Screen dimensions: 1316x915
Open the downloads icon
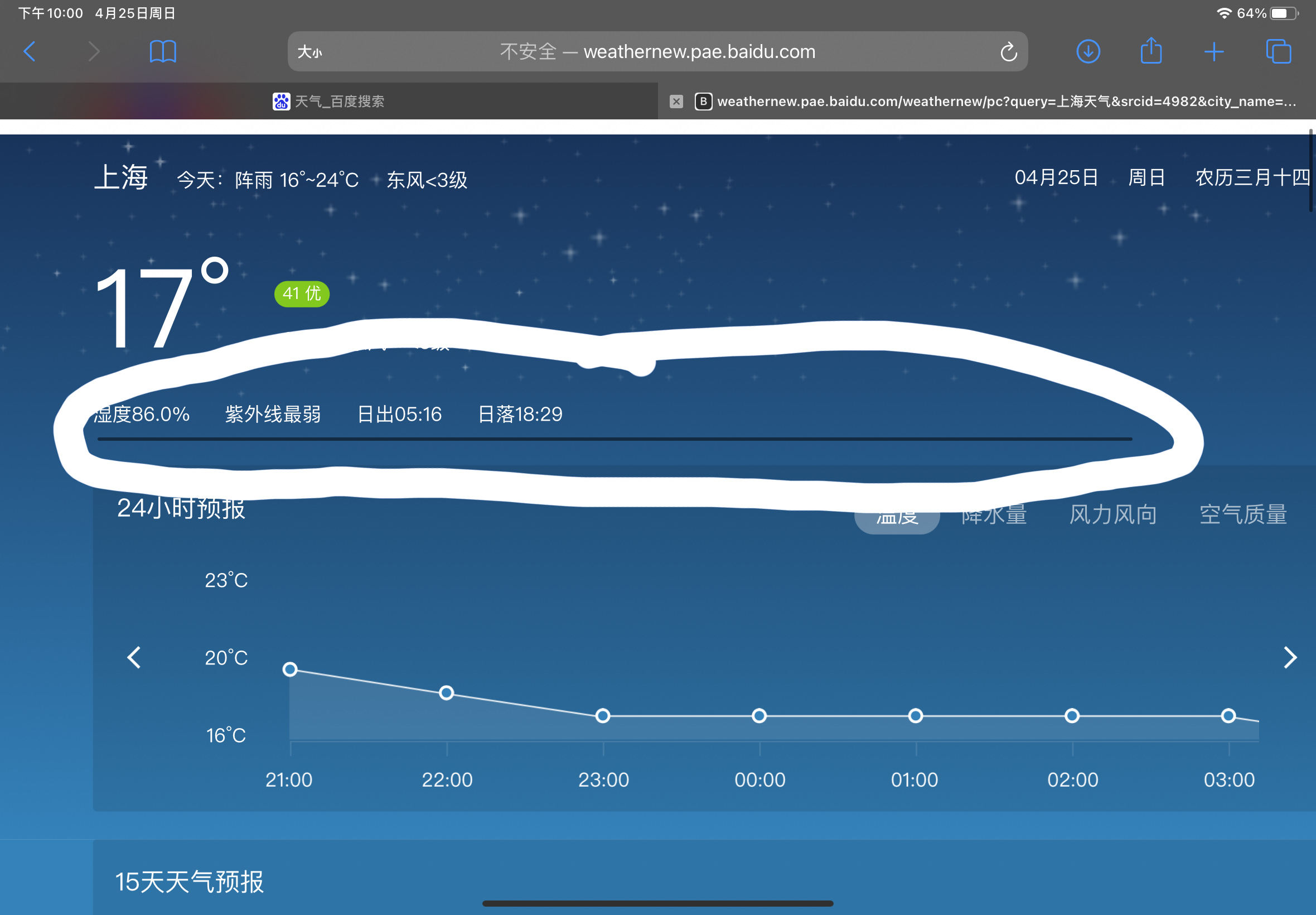pyautogui.click(x=1088, y=51)
